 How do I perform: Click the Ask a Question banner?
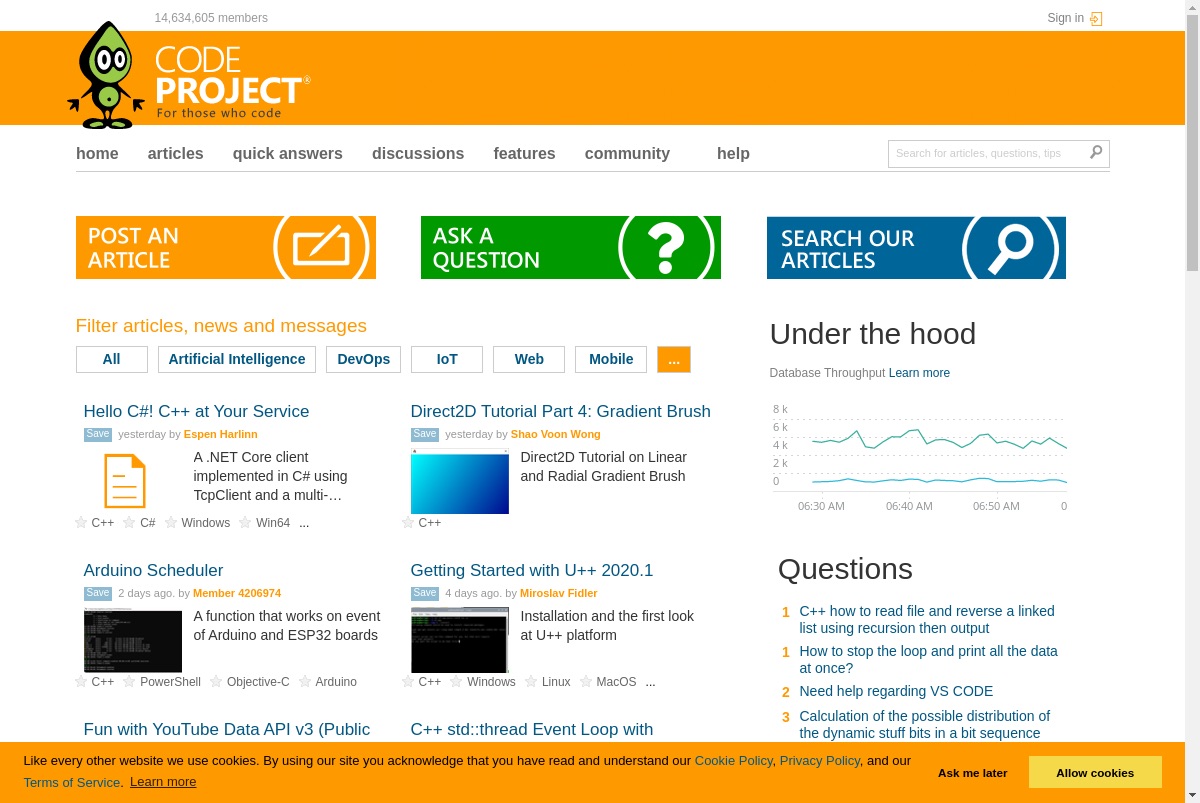[571, 247]
